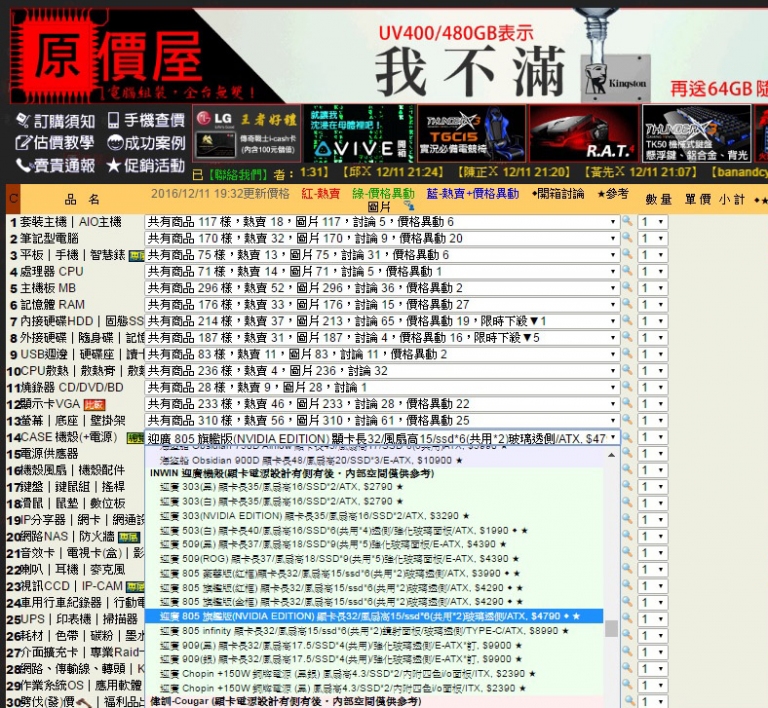Click the 比較 badge beside 顯示卡VGA

(94, 405)
